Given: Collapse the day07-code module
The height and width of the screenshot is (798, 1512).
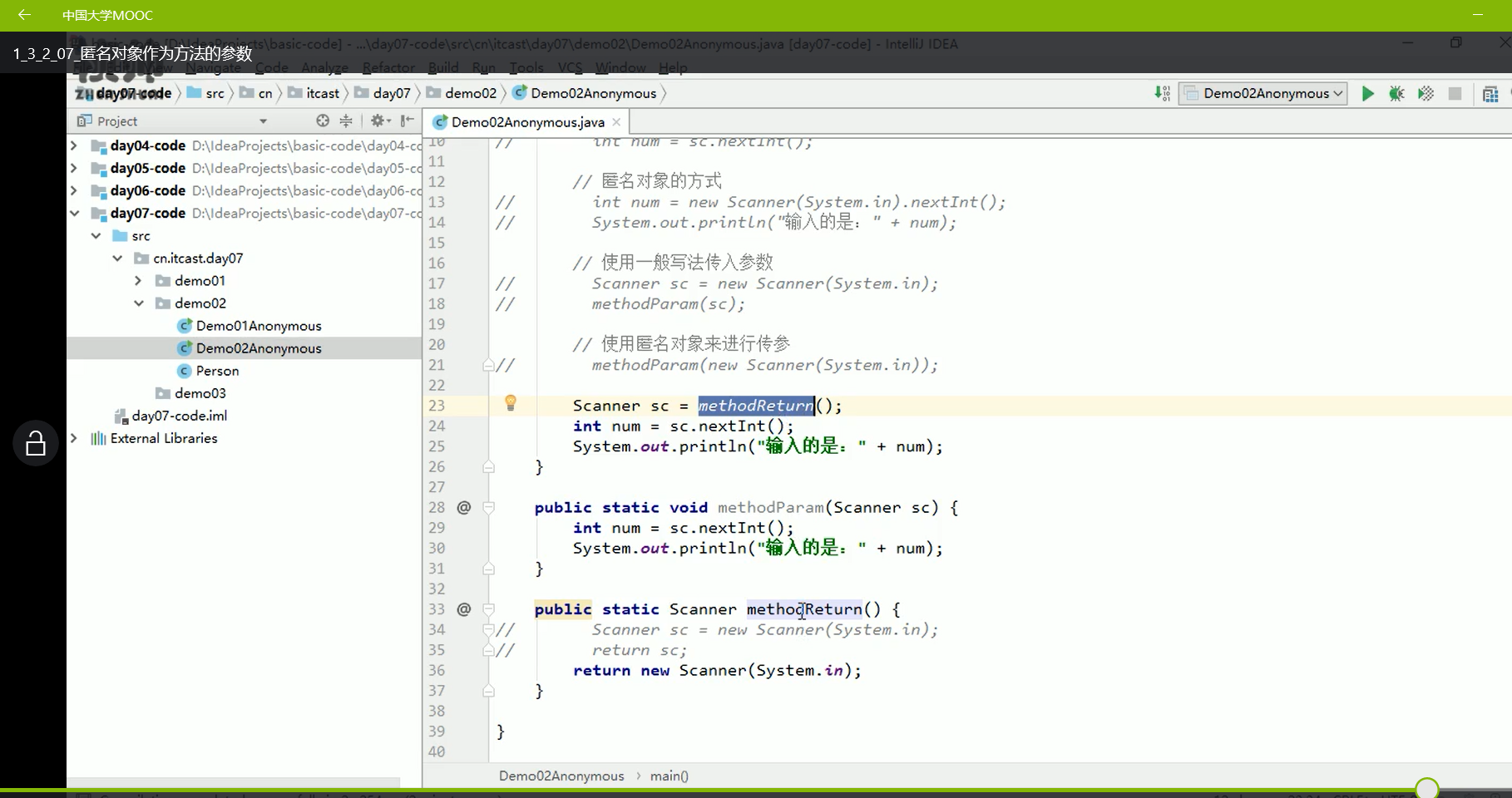Looking at the screenshot, I should pyautogui.click(x=74, y=213).
